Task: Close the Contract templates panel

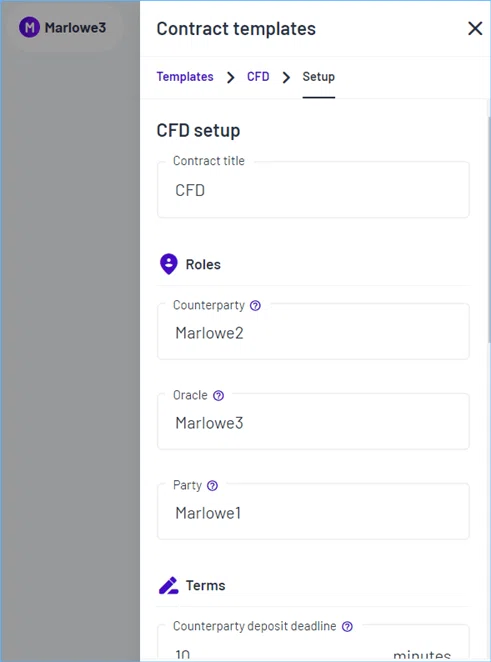Action: (x=475, y=29)
